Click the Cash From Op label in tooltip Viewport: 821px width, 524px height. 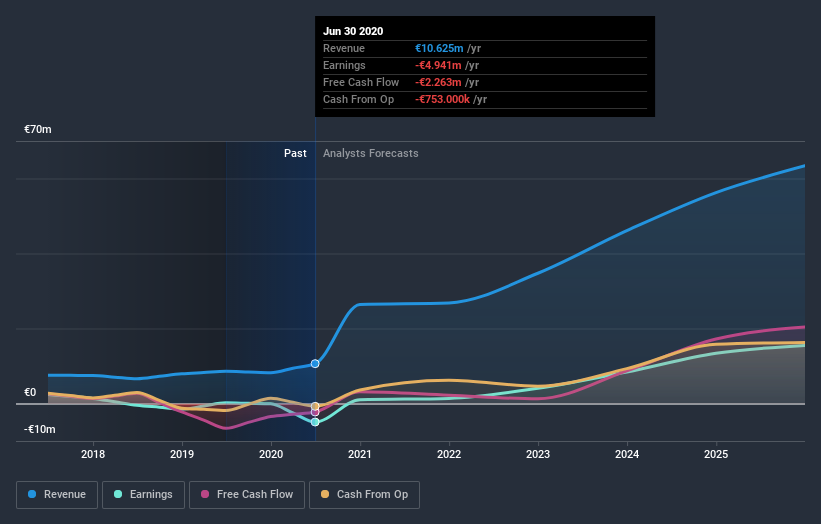(359, 99)
